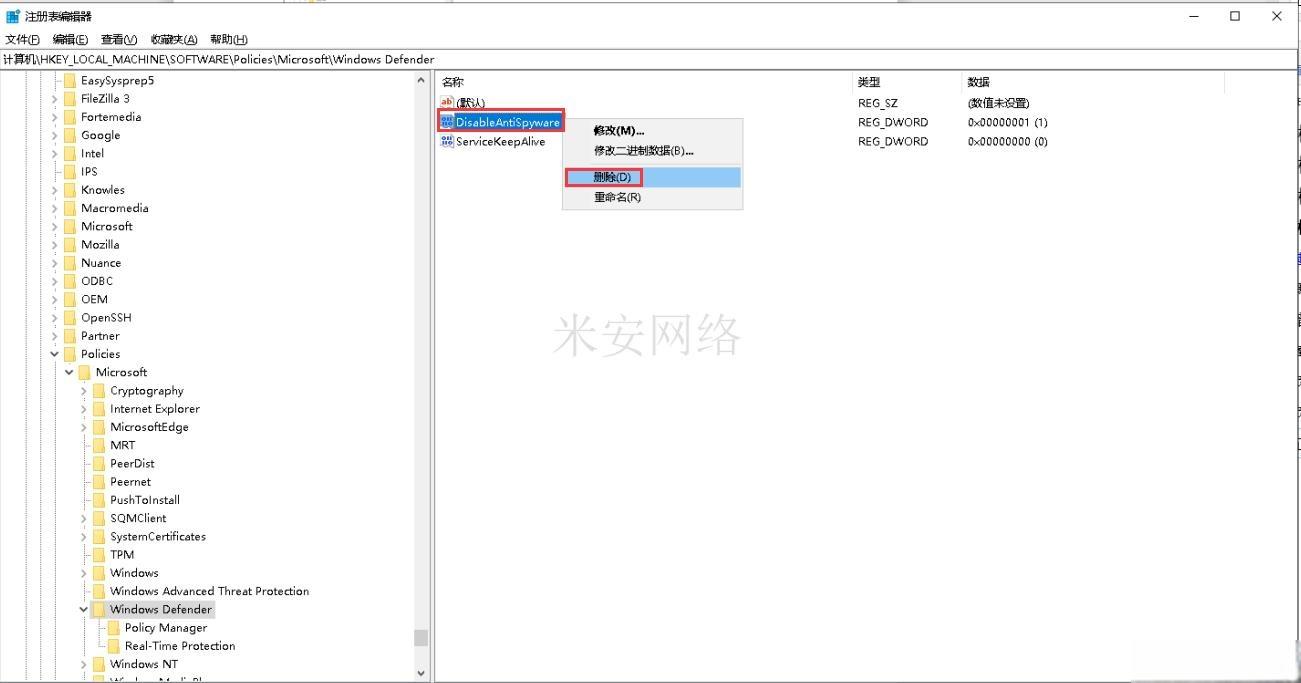Expand the Google tree node
The width and height of the screenshot is (1301, 683).
tap(55, 135)
